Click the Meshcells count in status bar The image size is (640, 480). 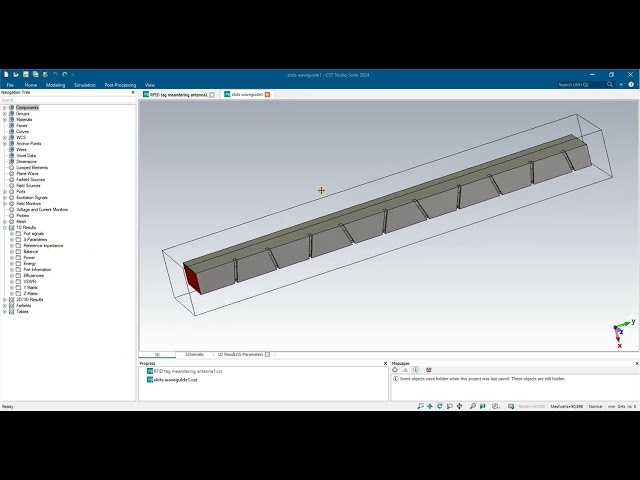(567, 407)
